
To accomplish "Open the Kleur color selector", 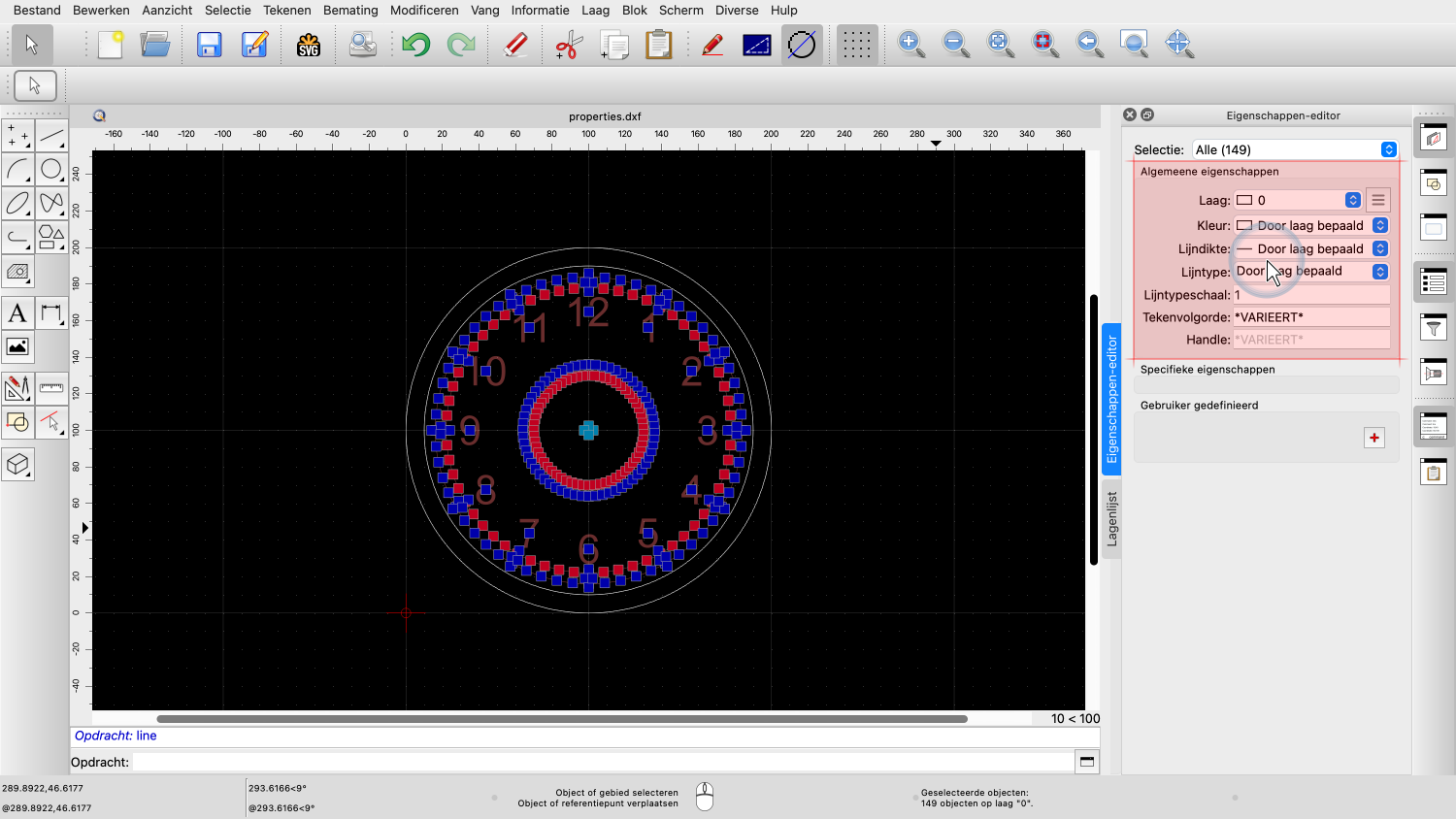I will pyautogui.click(x=1310, y=226).
